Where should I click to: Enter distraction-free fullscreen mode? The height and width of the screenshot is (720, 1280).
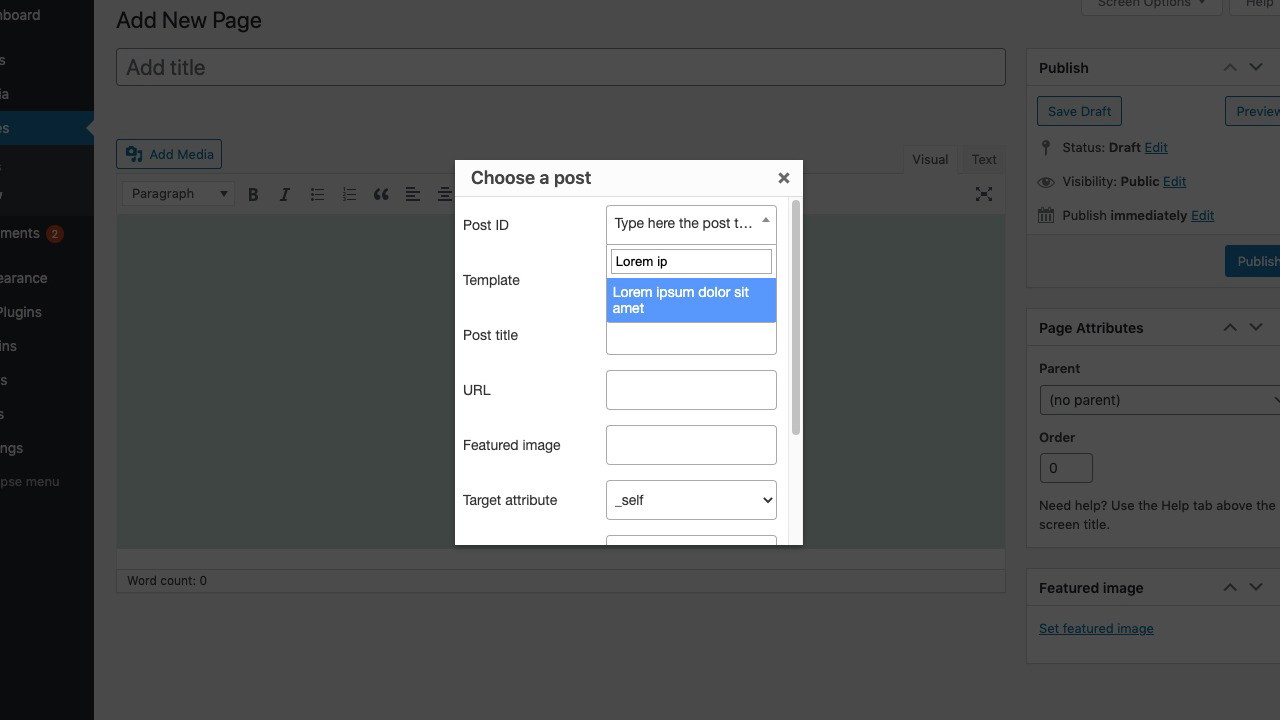(984, 194)
